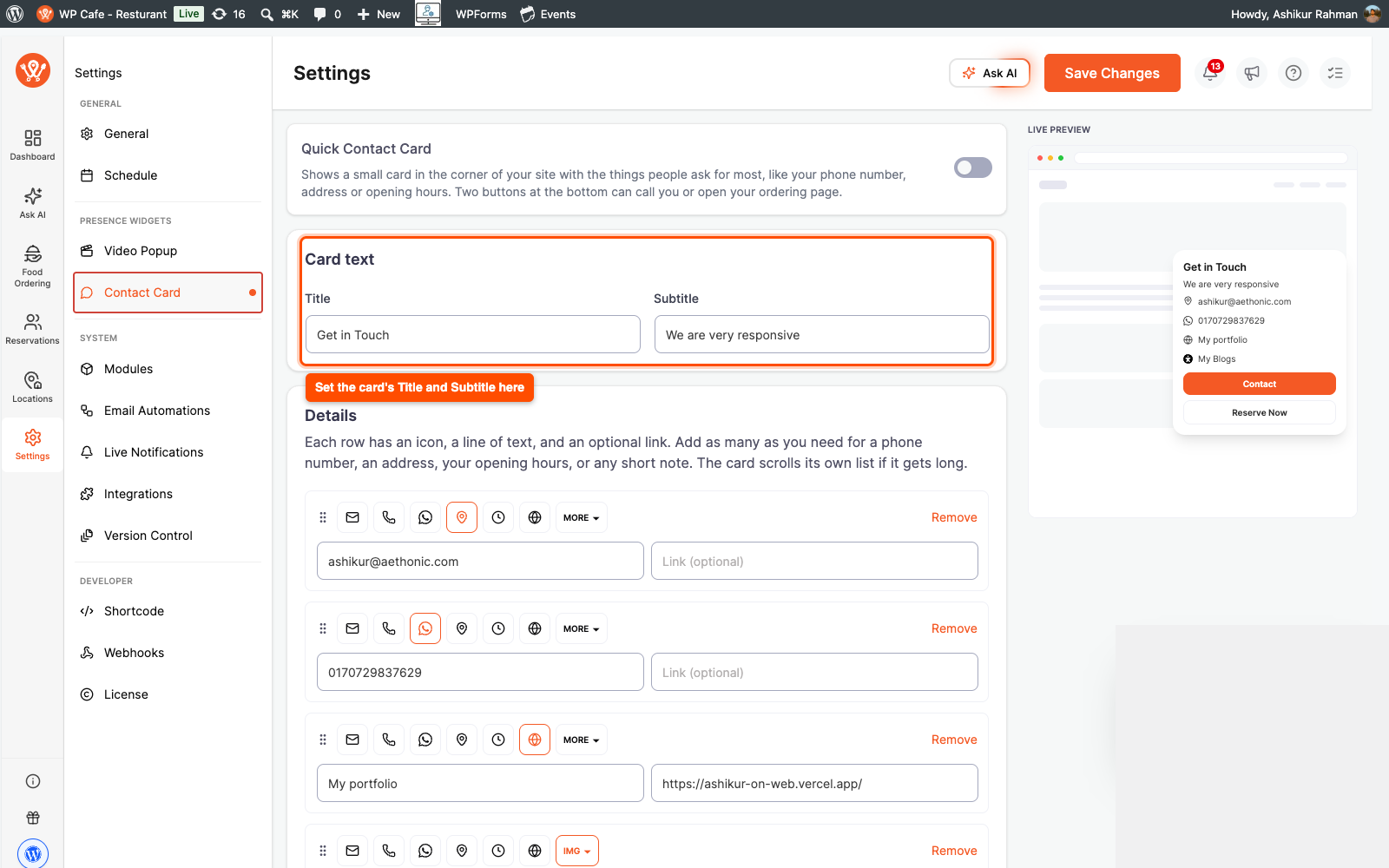This screenshot has height=868, width=1389.
Task: Open Events in the admin bar
Action: 548,14
